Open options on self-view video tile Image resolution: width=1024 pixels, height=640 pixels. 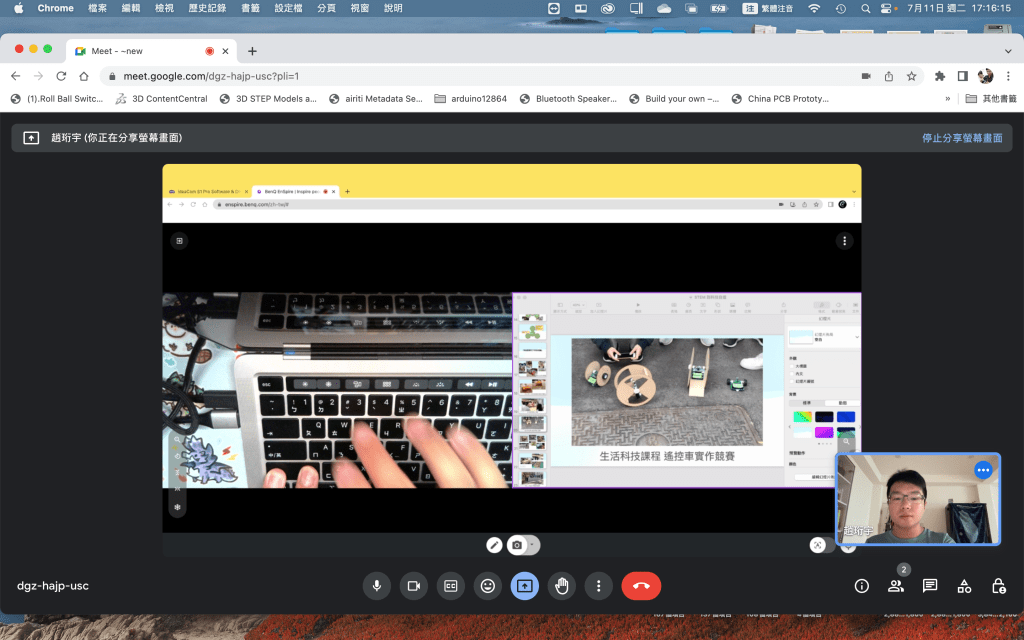[983, 470]
